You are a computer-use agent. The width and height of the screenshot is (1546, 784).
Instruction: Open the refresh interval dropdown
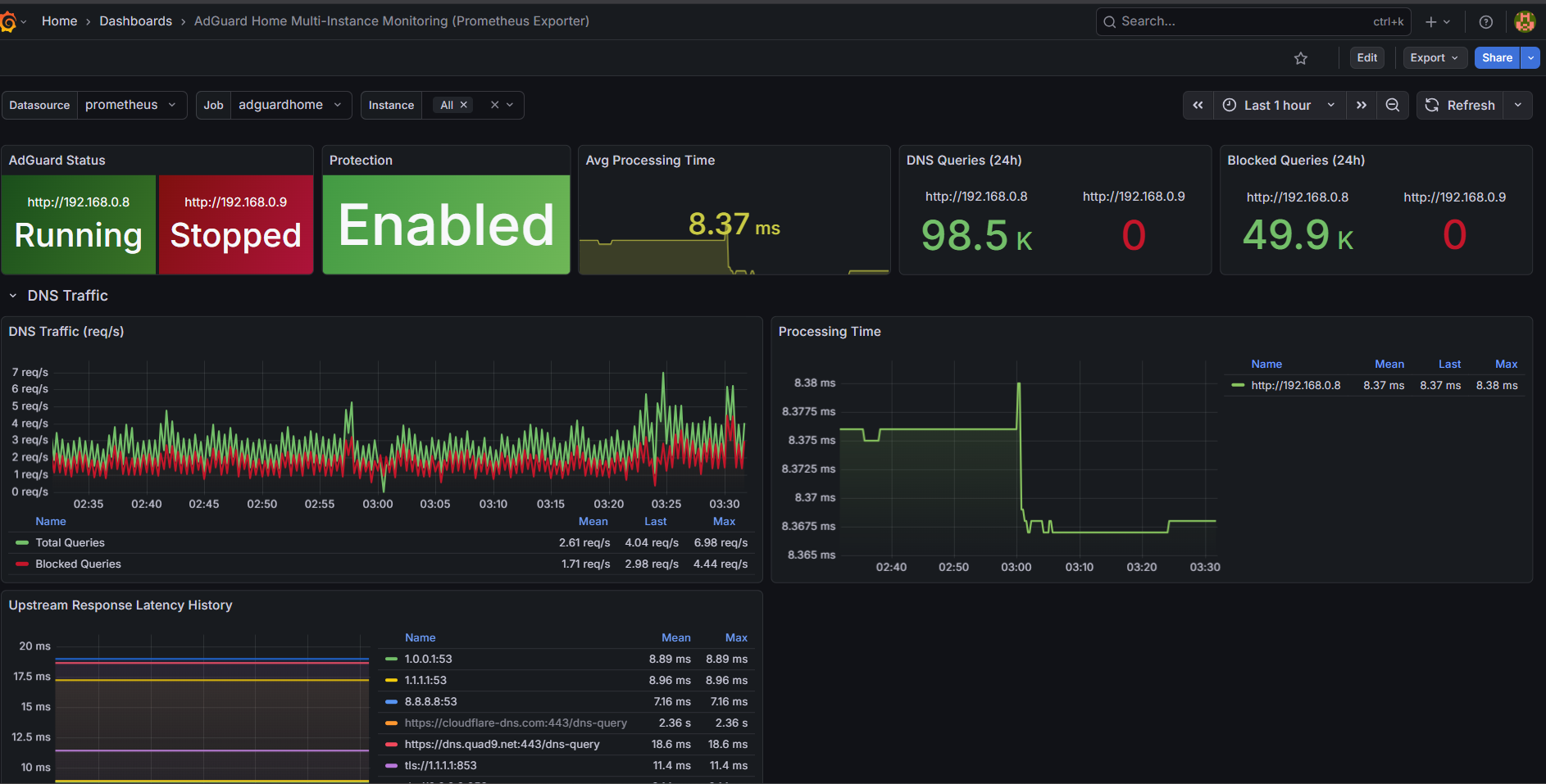[x=1518, y=105]
